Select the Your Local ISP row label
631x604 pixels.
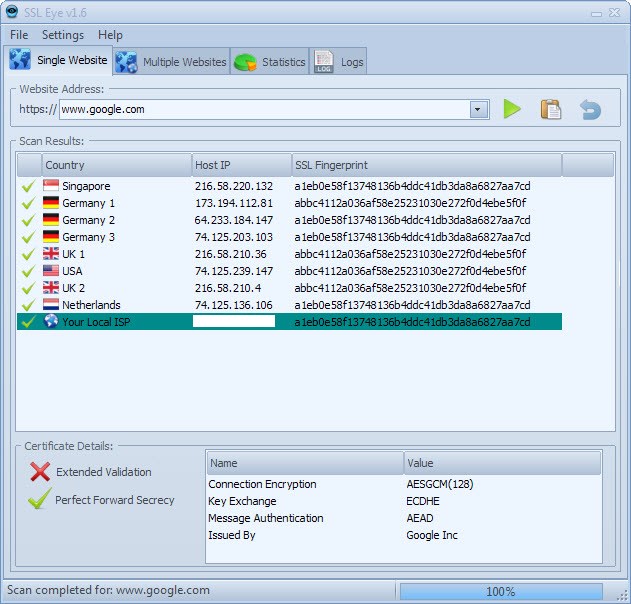(96, 322)
